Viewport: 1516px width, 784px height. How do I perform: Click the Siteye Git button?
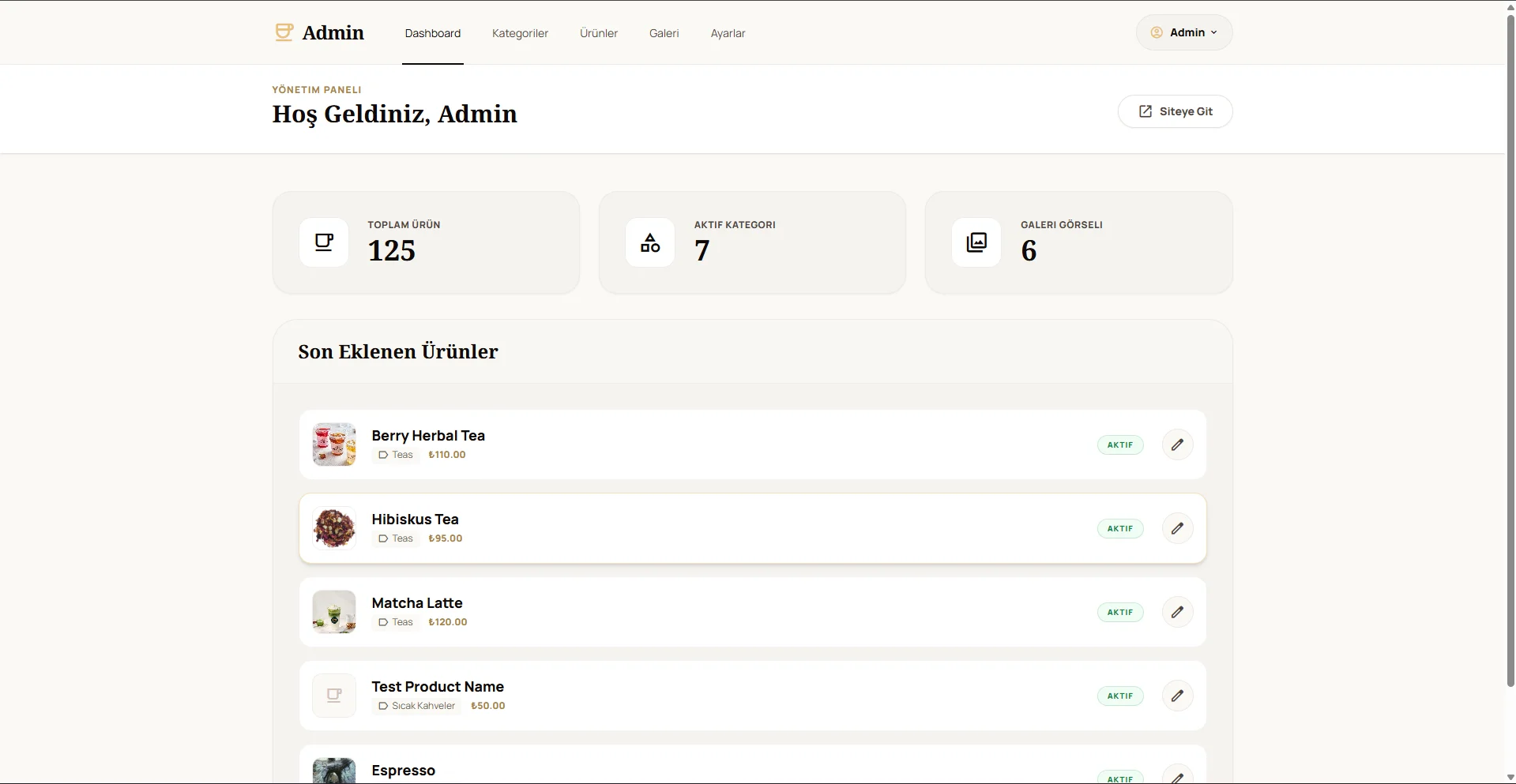pos(1175,111)
